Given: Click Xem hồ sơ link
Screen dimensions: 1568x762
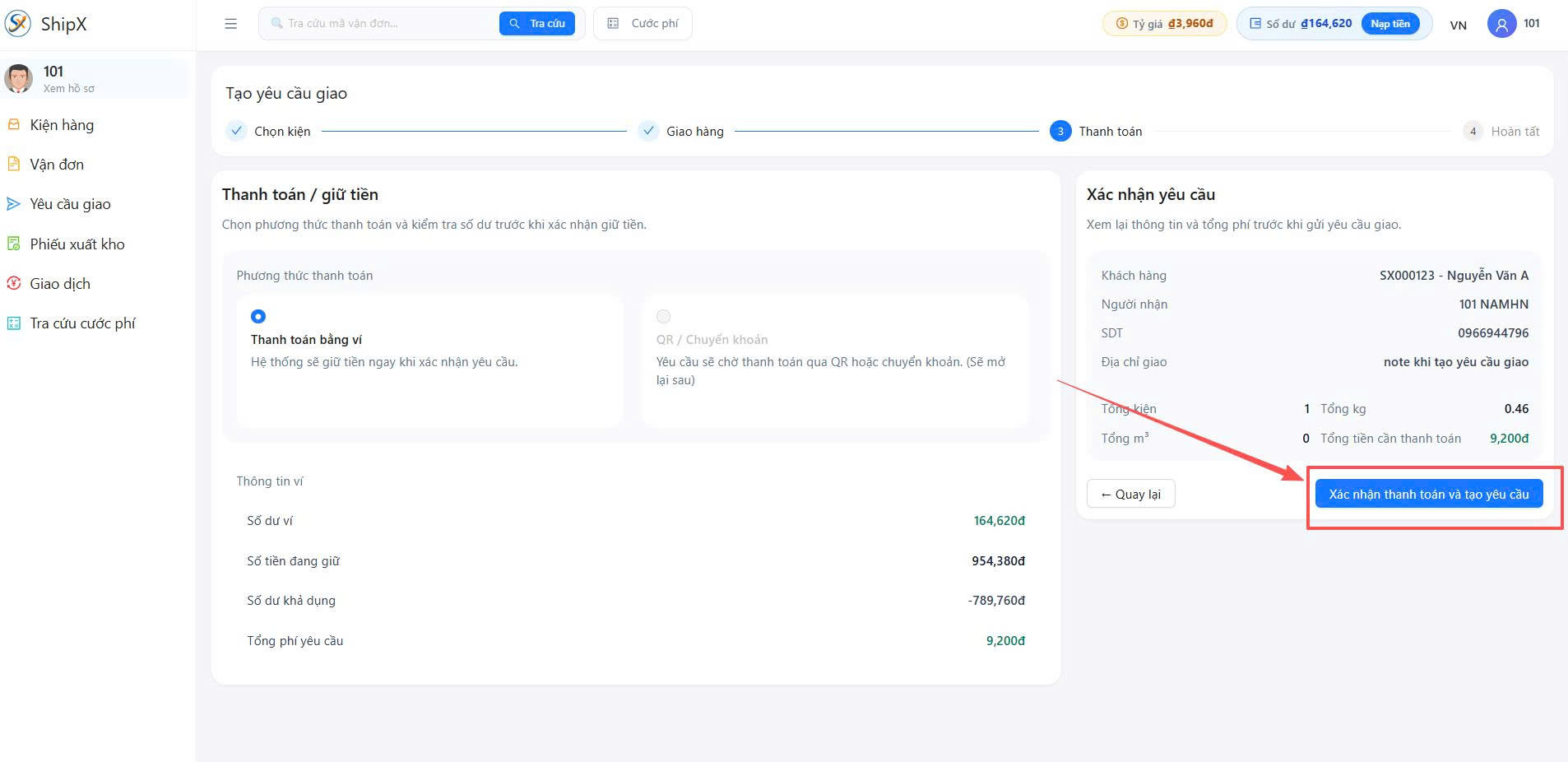Looking at the screenshot, I should tap(69, 89).
